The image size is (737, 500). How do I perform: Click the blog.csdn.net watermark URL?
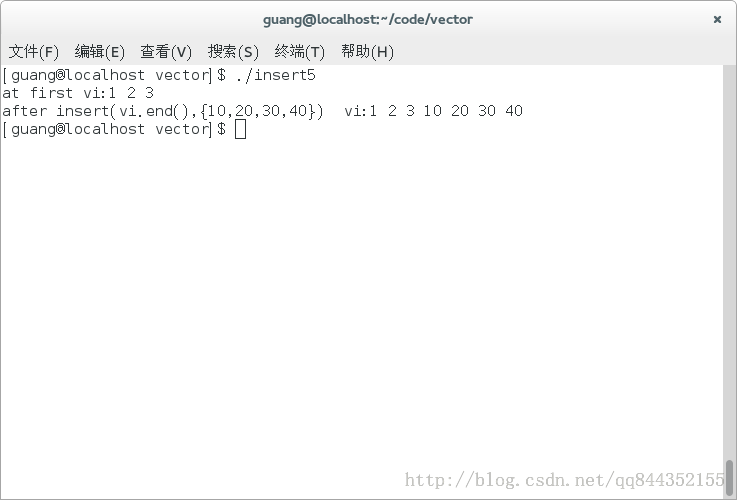(564, 480)
